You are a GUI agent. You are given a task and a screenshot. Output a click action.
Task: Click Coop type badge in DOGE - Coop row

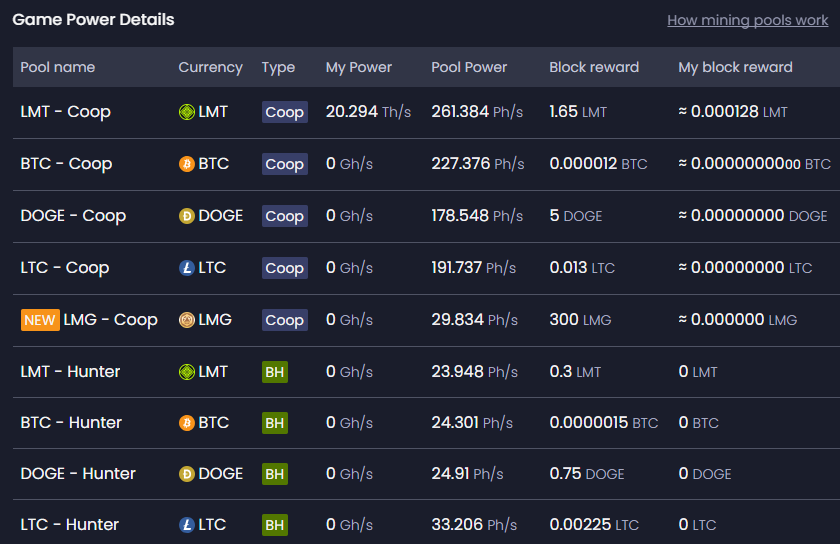click(x=284, y=216)
